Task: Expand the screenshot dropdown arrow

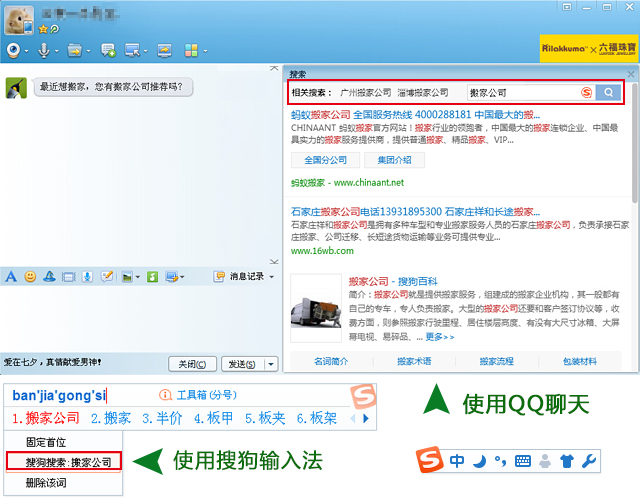Action: point(182,278)
